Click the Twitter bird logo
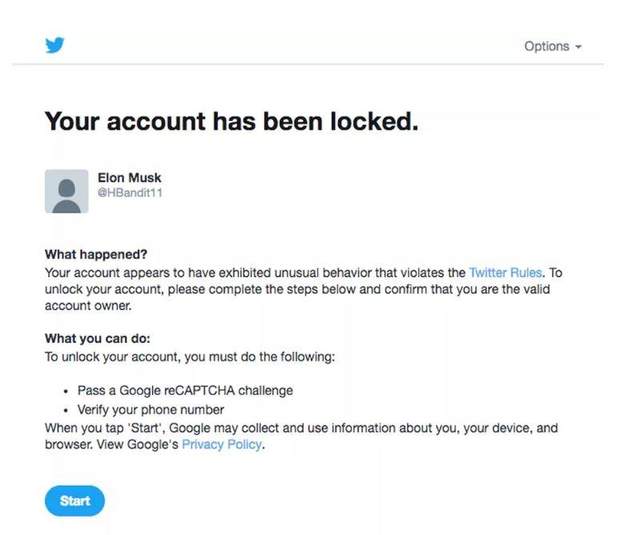620x535 pixels. (x=54, y=45)
